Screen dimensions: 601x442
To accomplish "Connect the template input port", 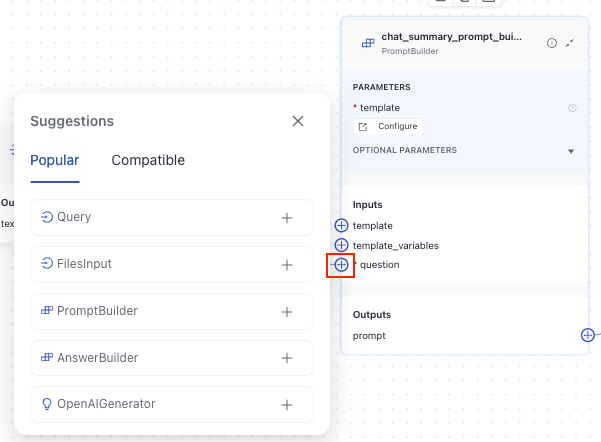I will point(341,225).
